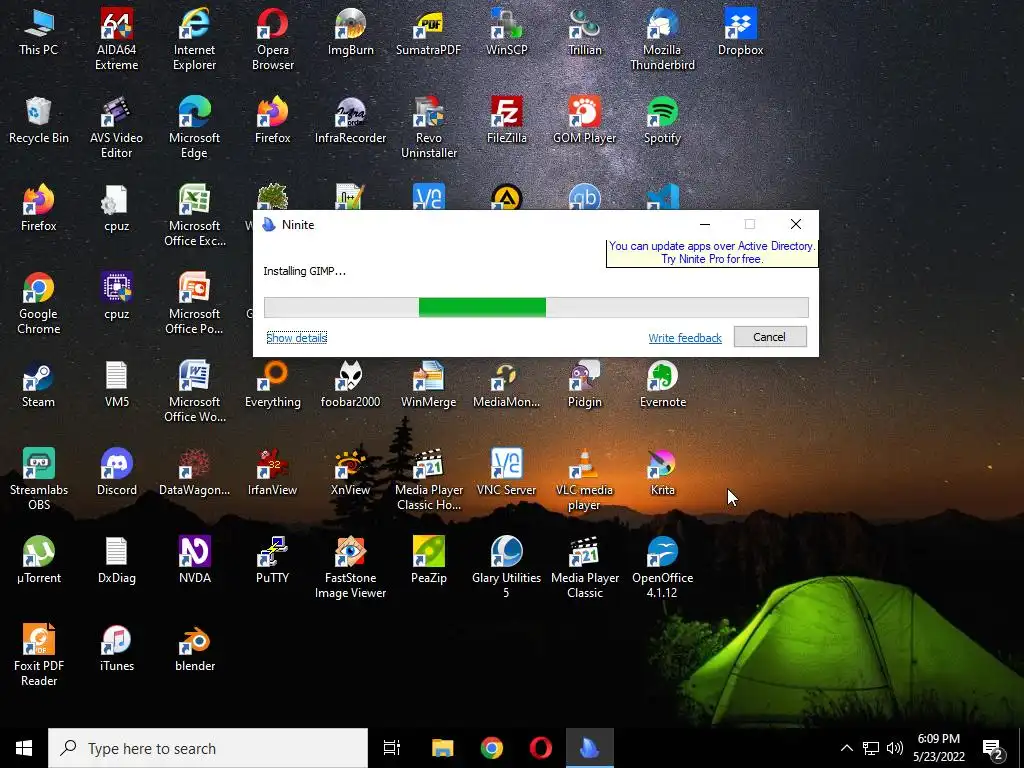The image size is (1024, 768).
Task: Select the Trillian desktop shortcut
Action: 584,32
